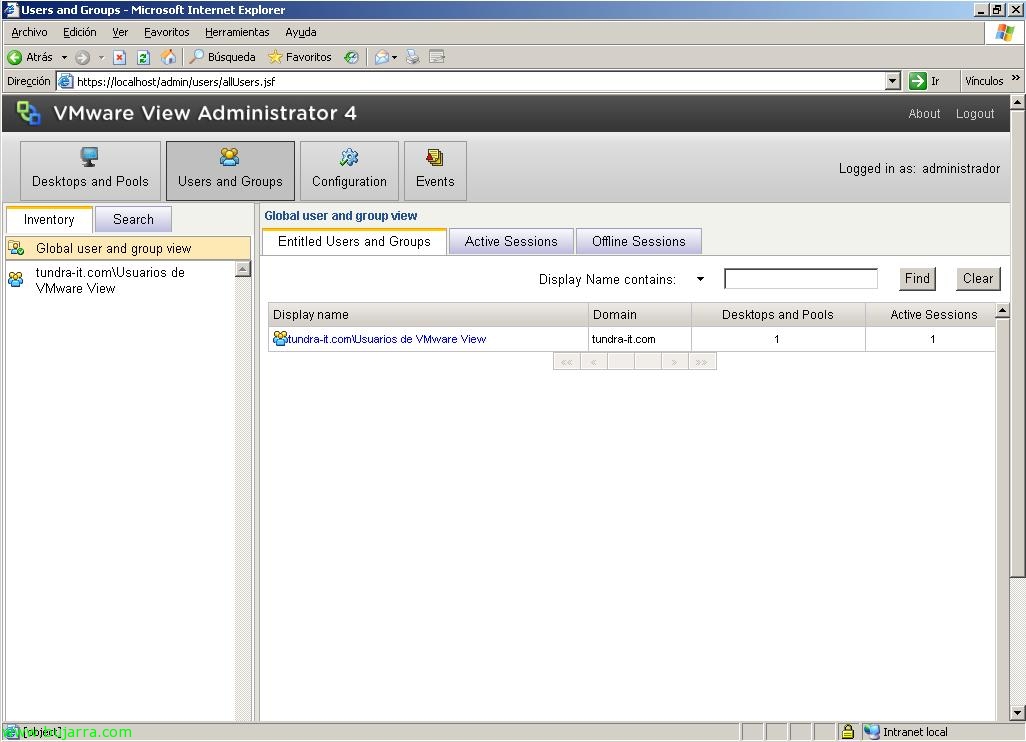Image resolution: width=1026 pixels, height=742 pixels.
Task: Click the Users and Groups people icon
Action: (230, 157)
